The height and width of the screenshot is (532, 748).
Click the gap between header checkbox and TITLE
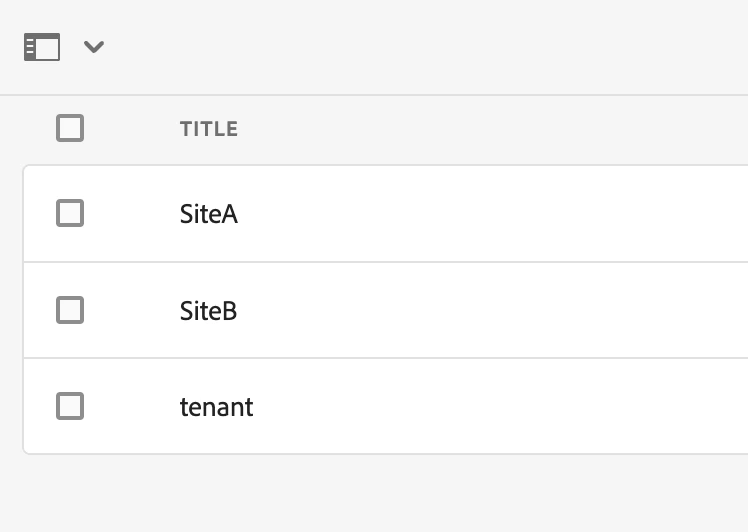pyautogui.click(x=130, y=129)
